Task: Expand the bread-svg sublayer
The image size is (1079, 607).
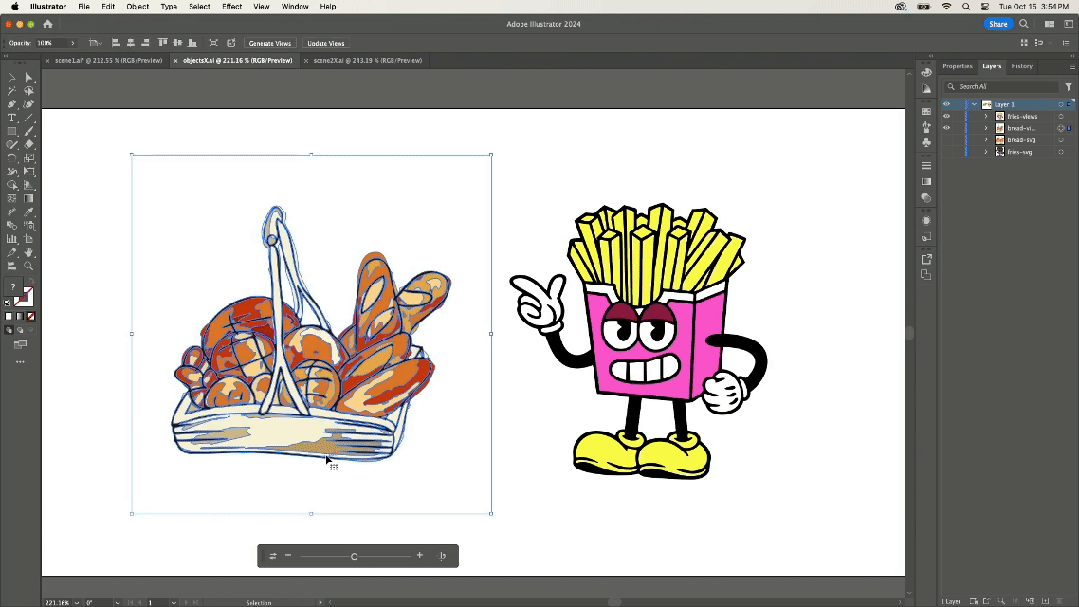Action: click(x=985, y=140)
